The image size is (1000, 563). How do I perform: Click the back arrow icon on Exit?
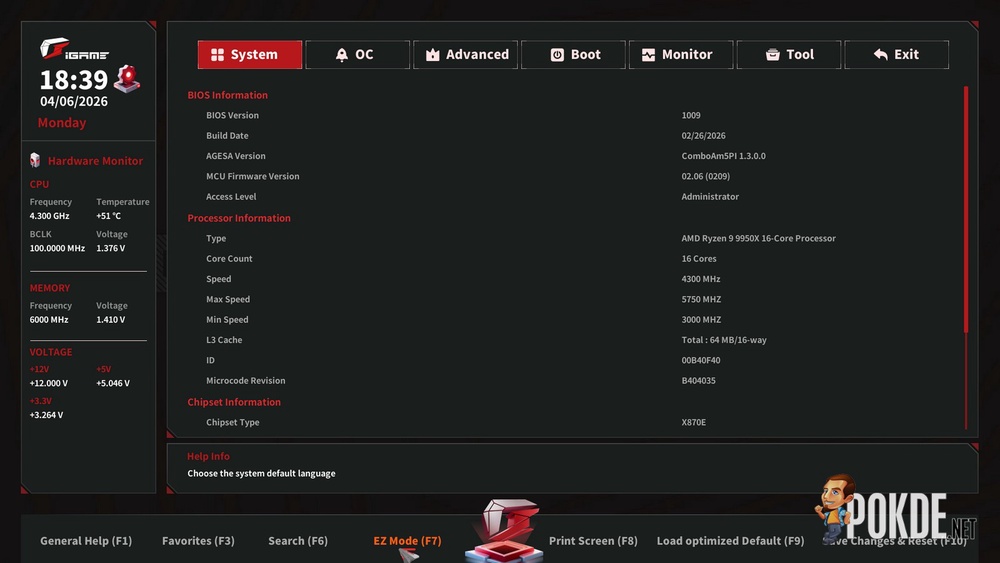tap(880, 55)
